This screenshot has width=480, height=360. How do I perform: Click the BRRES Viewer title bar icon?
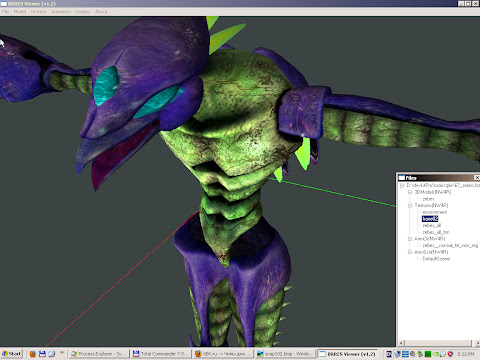(4, 4)
